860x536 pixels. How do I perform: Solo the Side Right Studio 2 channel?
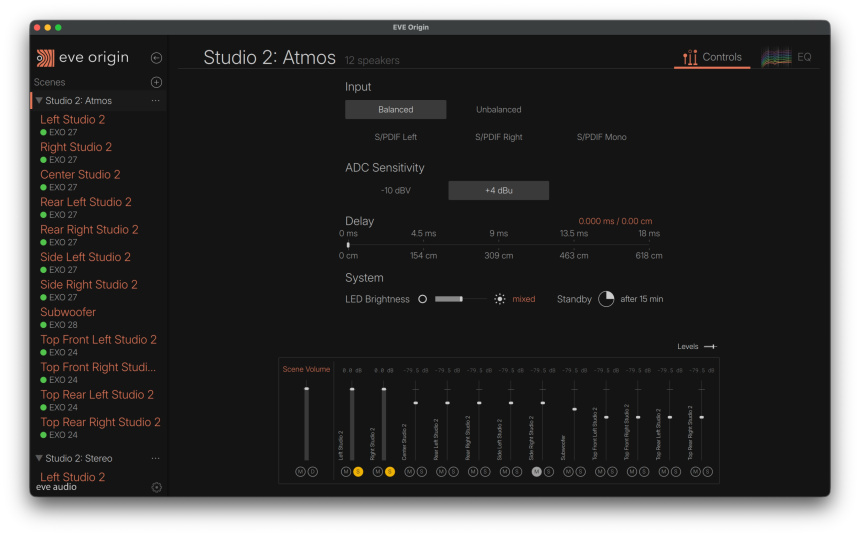click(x=549, y=472)
